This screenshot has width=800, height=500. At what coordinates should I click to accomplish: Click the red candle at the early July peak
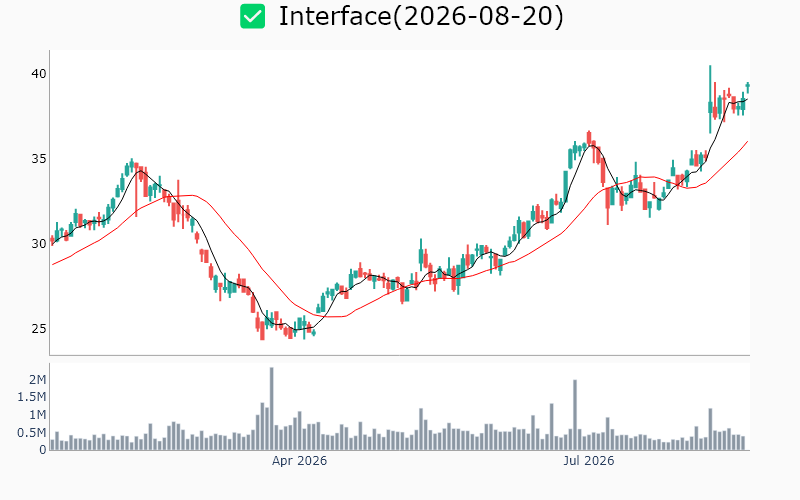pyautogui.click(x=589, y=138)
